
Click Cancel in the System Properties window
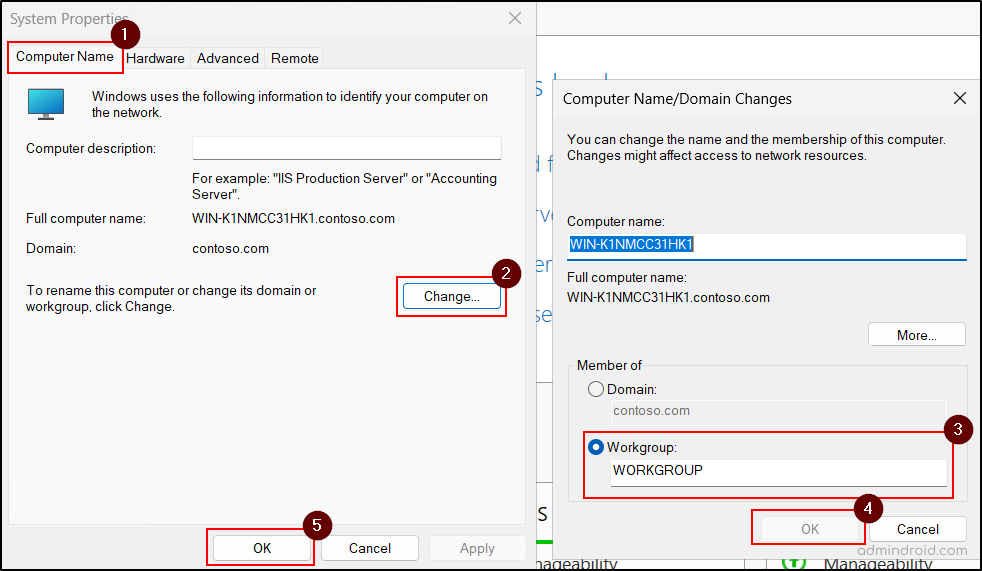[370, 548]
